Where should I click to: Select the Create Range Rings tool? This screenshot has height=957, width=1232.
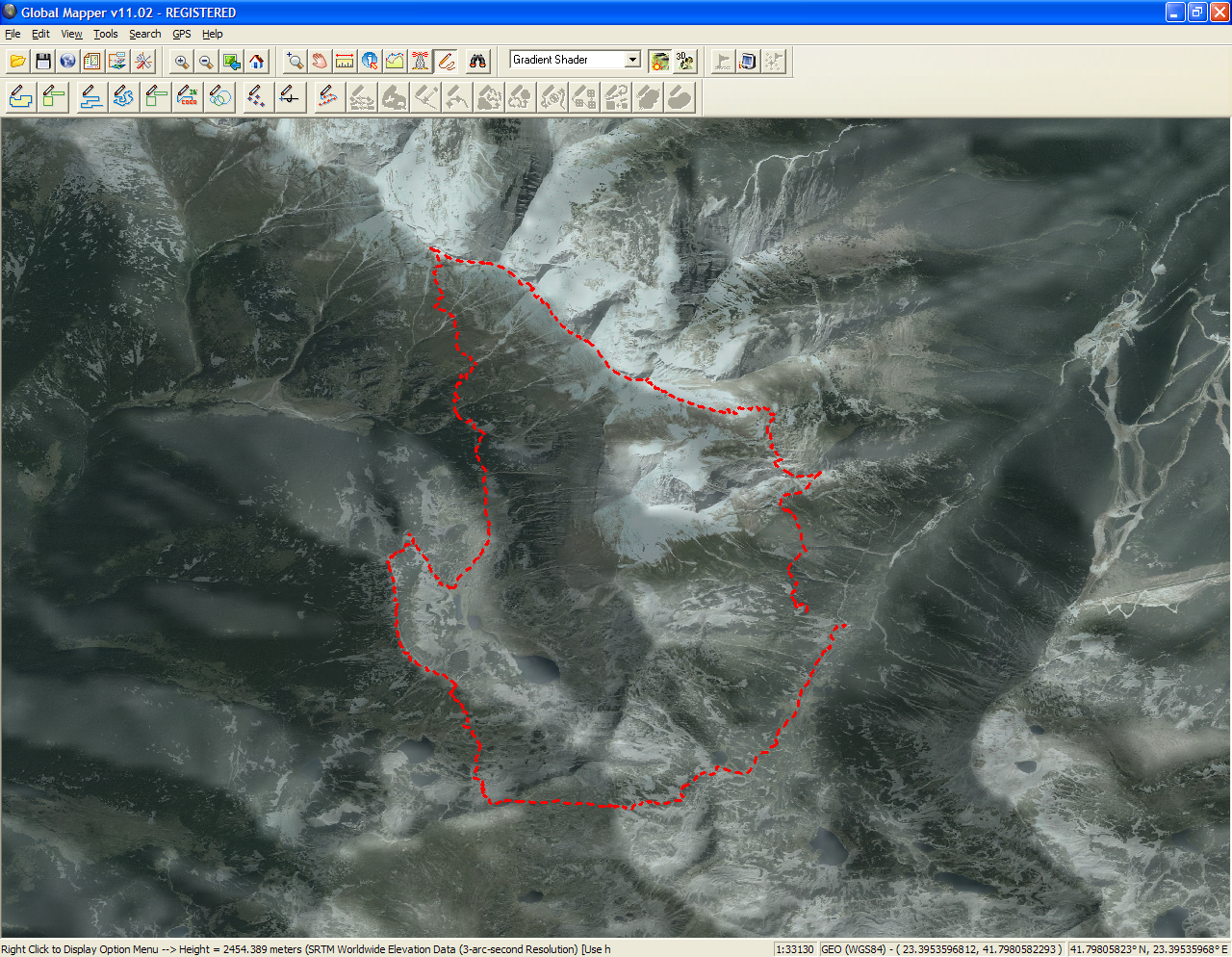[x=220, y=97]
